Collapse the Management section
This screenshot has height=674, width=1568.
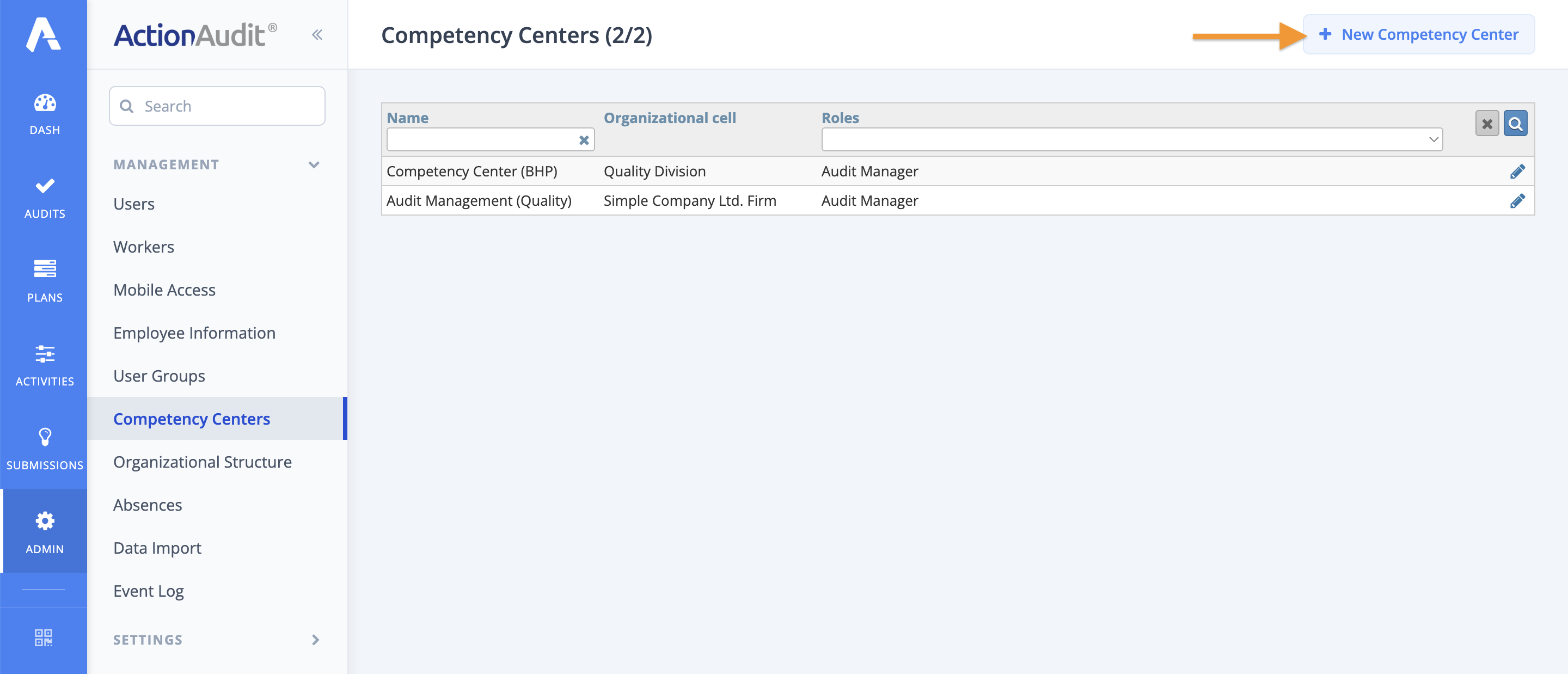tap(314, 165)
